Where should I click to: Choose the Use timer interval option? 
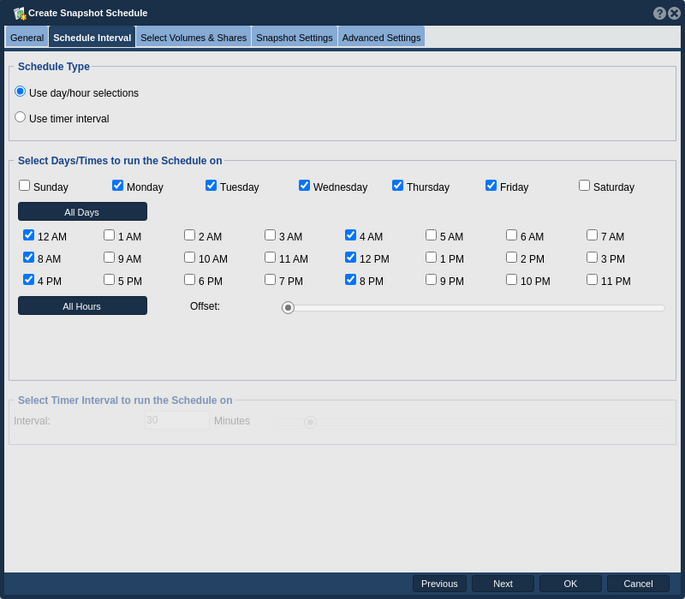(20, 117)
